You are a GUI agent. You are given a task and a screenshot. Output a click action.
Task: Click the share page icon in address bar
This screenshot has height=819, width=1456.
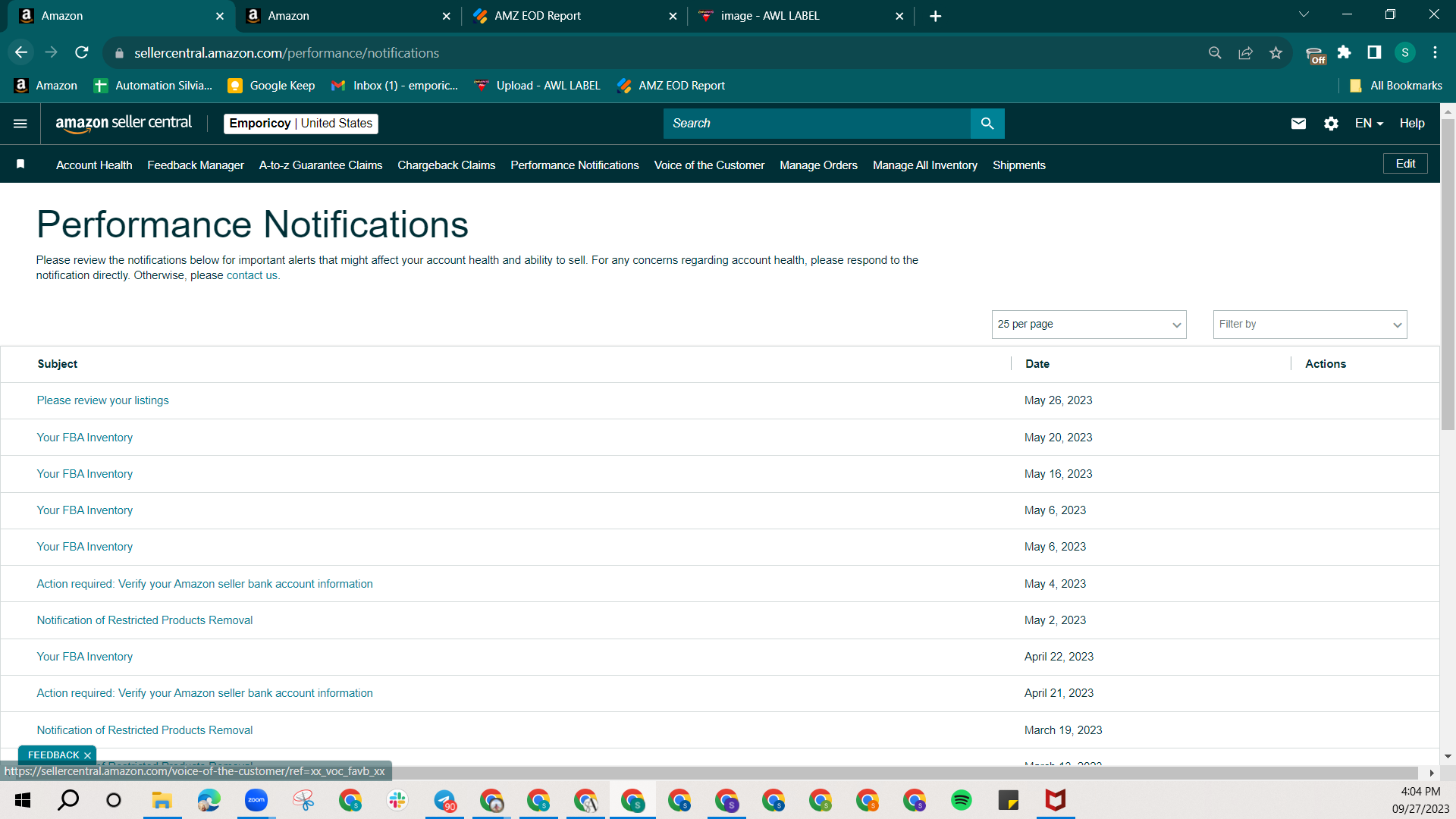(1245, 52)
